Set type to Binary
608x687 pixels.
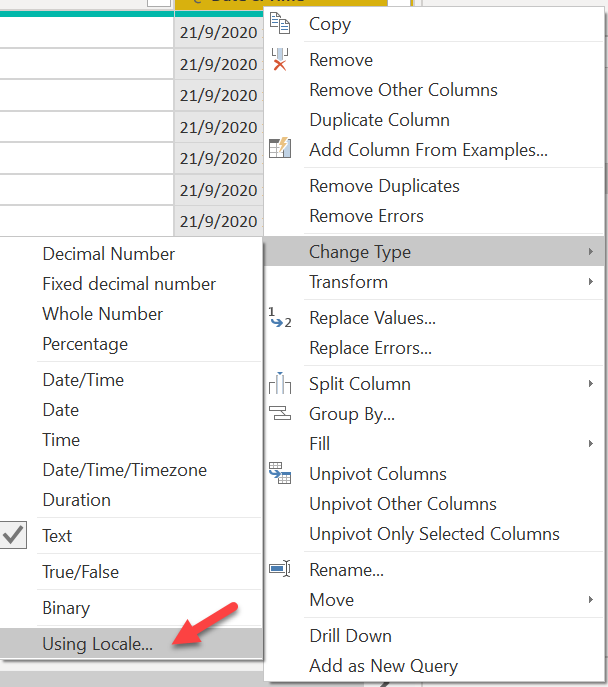tap(66, 608)
